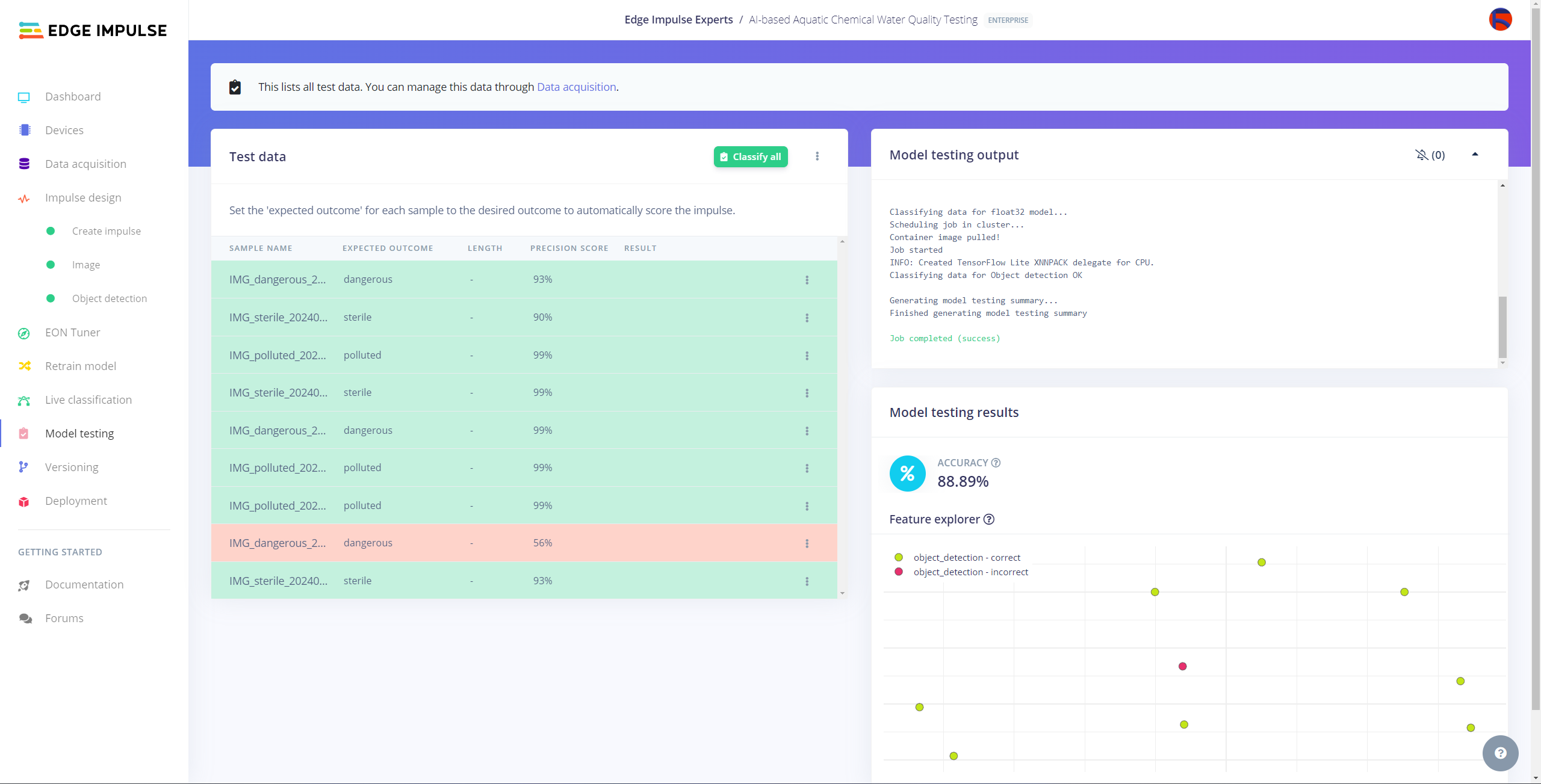
Task: Toggle object_detection incorrect visibility dot
Action: [901, 572]
